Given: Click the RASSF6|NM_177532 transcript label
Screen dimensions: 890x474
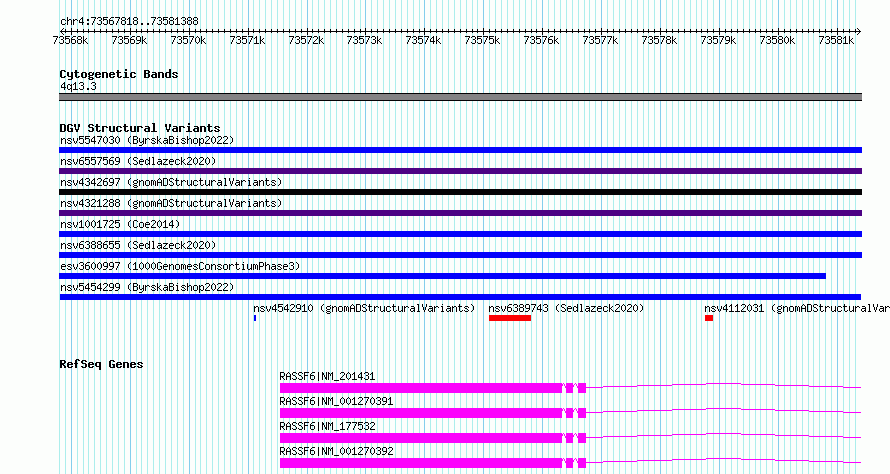Looking at the screenshot, I should click(x=327, y=426).
